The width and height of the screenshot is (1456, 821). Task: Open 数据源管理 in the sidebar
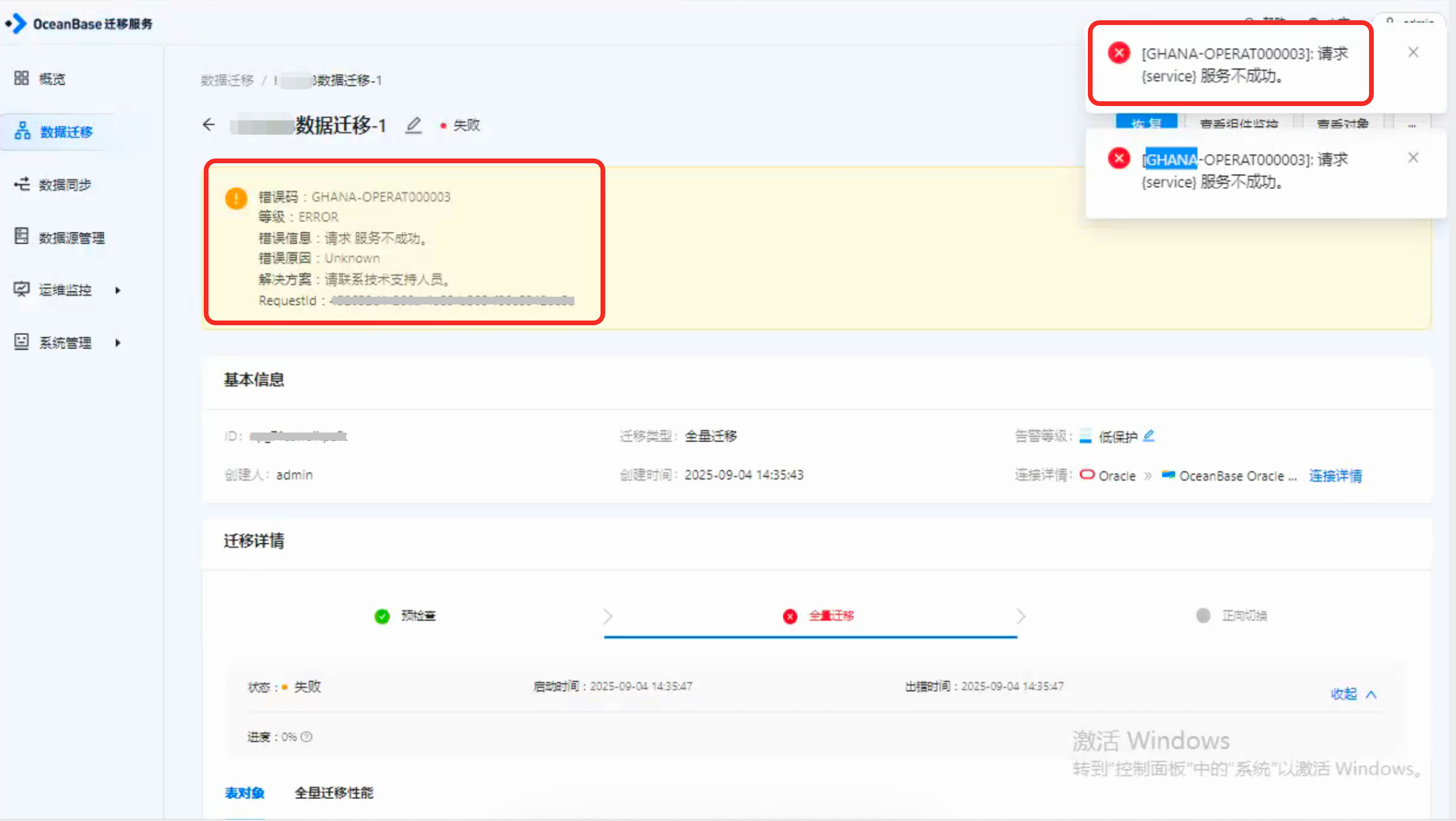tap(71, 238)
